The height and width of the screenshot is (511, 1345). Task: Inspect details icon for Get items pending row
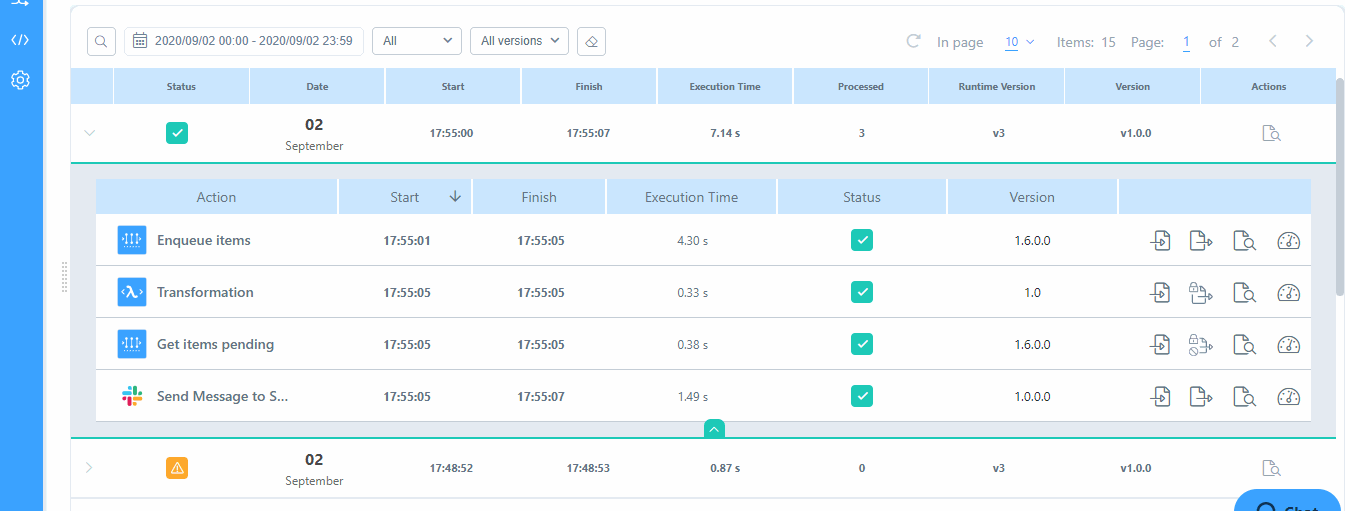(1244, 344)
